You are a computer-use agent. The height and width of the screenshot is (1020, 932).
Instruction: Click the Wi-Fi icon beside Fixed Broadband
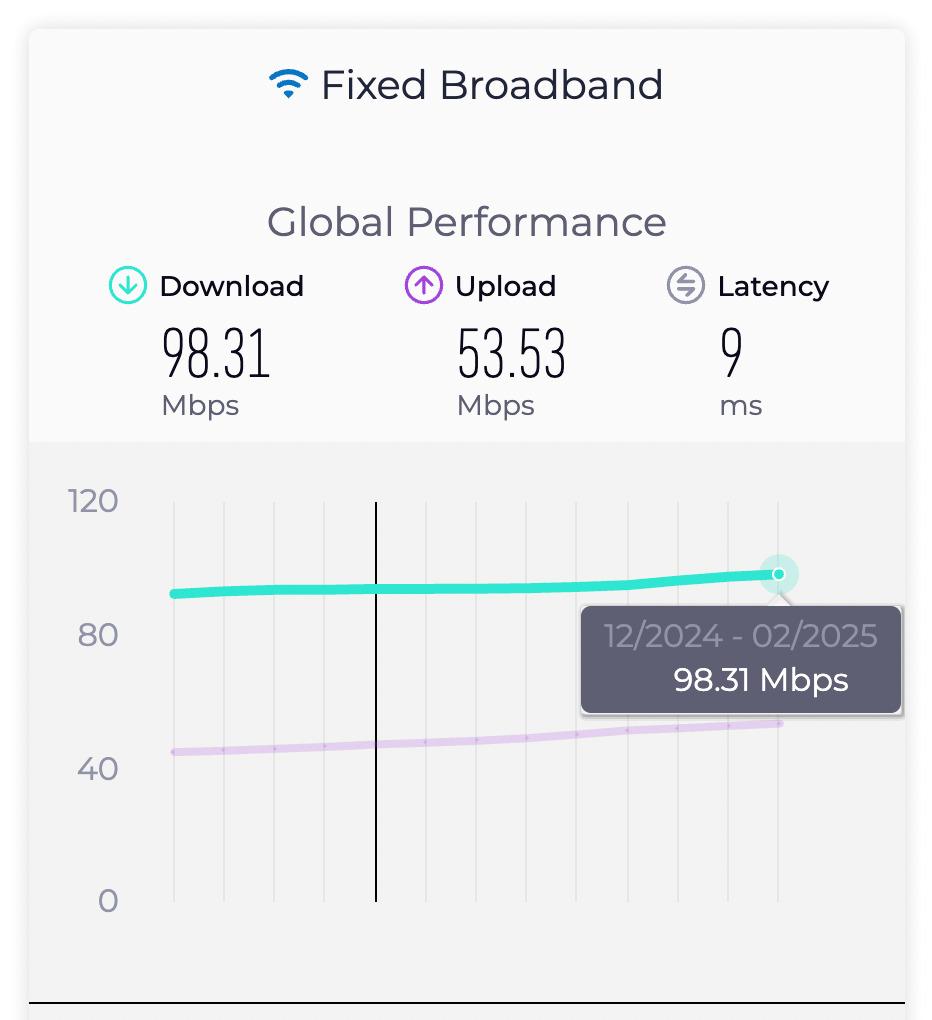[287, 83]
